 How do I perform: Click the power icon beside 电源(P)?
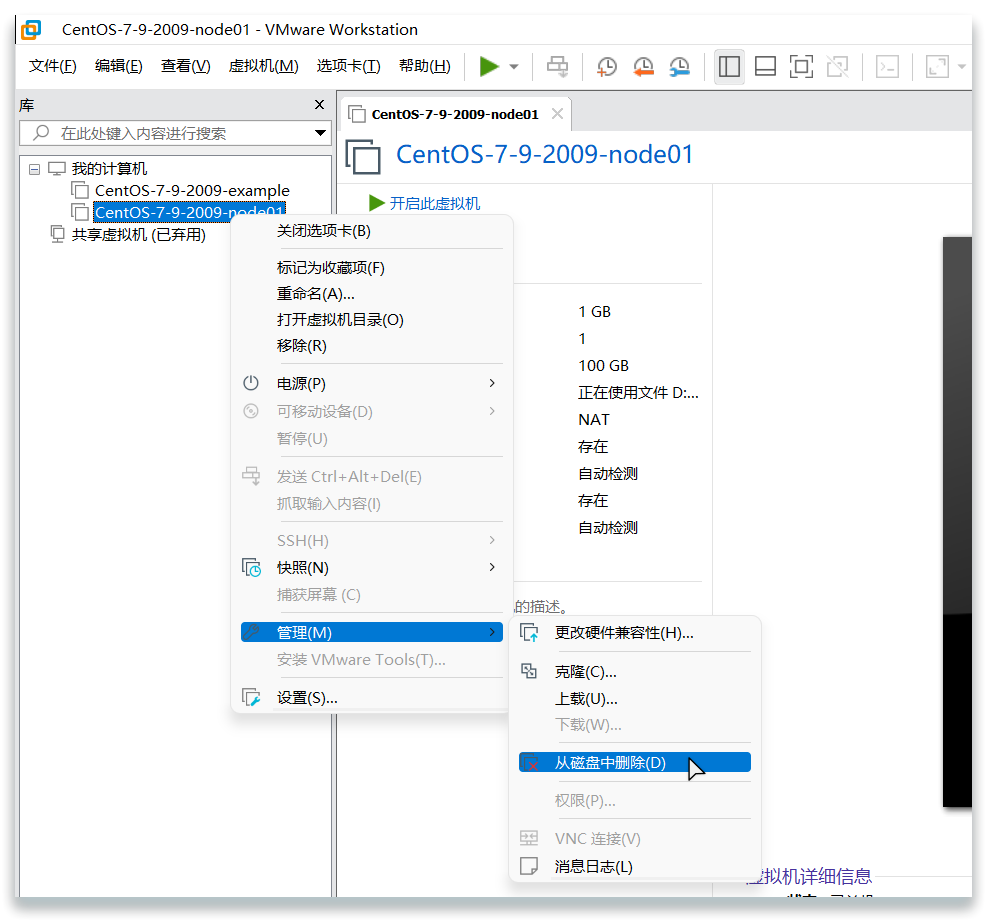click(251, 383)
